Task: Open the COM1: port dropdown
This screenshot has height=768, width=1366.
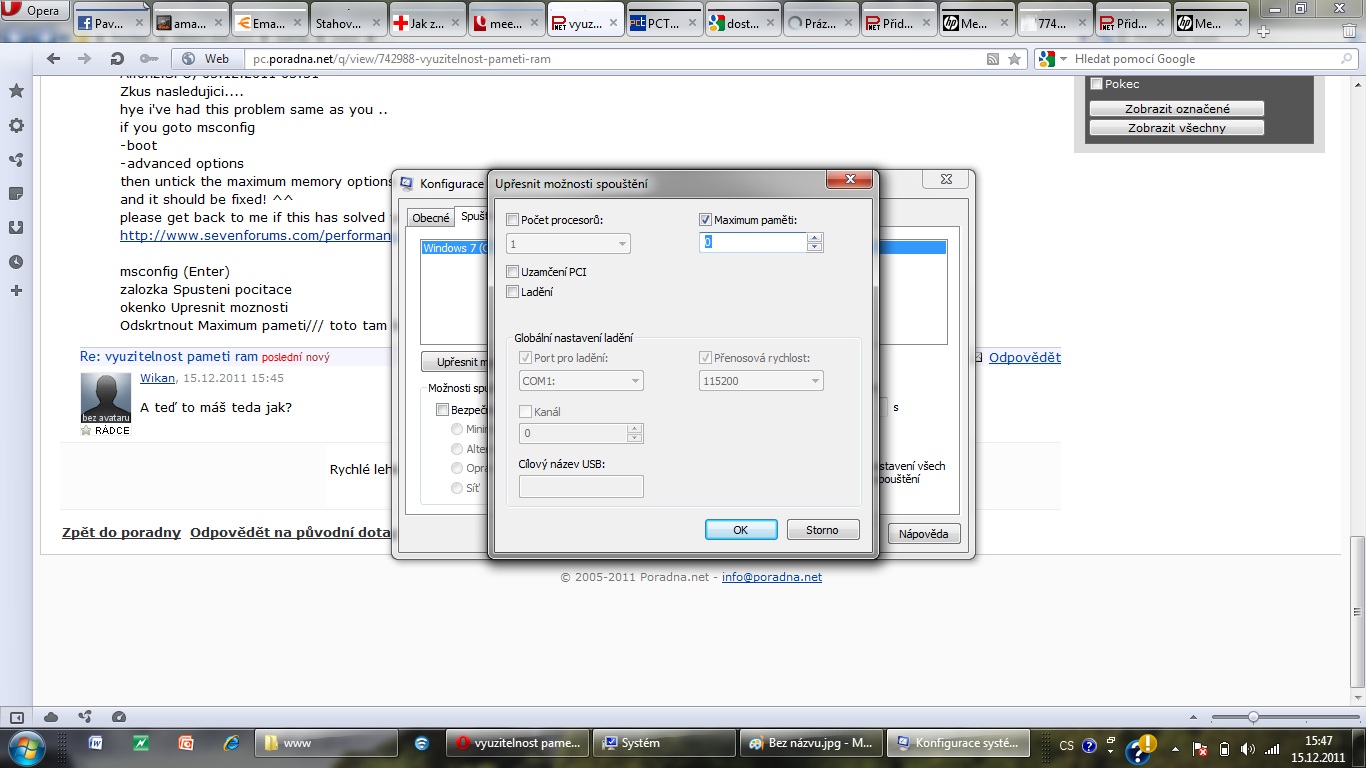Action: (581, 381)
